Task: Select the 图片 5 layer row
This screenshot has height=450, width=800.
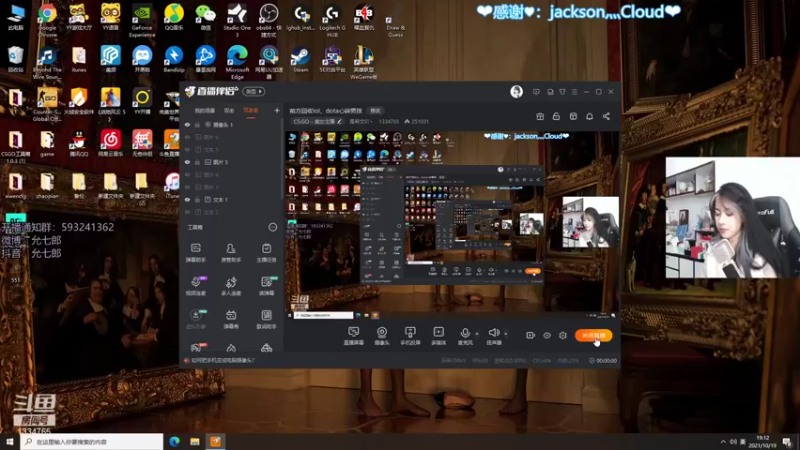Action: tap(232, 162)
